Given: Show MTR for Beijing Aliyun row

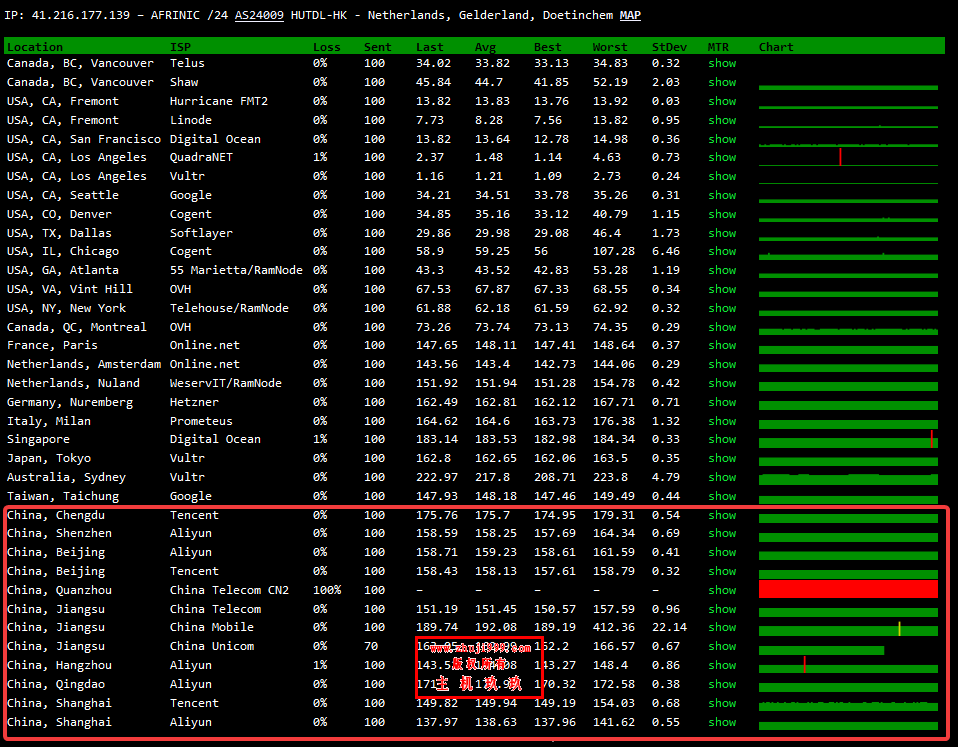Looking at the screenshot, I should [722, 552].
